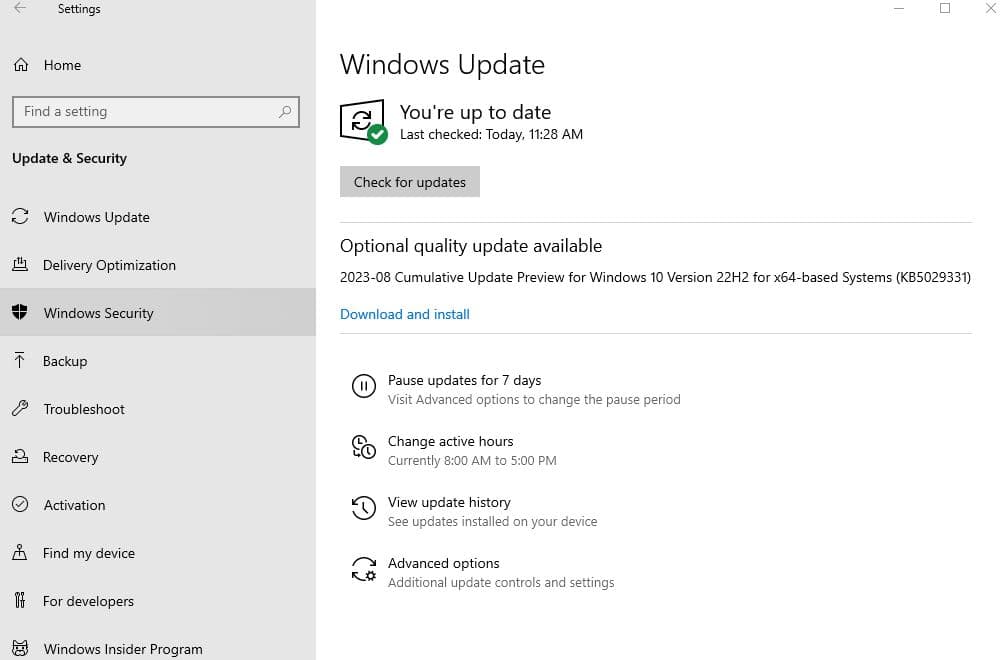Open Change active hours option
Viewport: 1006px width, 660px height.
[450, 441]
